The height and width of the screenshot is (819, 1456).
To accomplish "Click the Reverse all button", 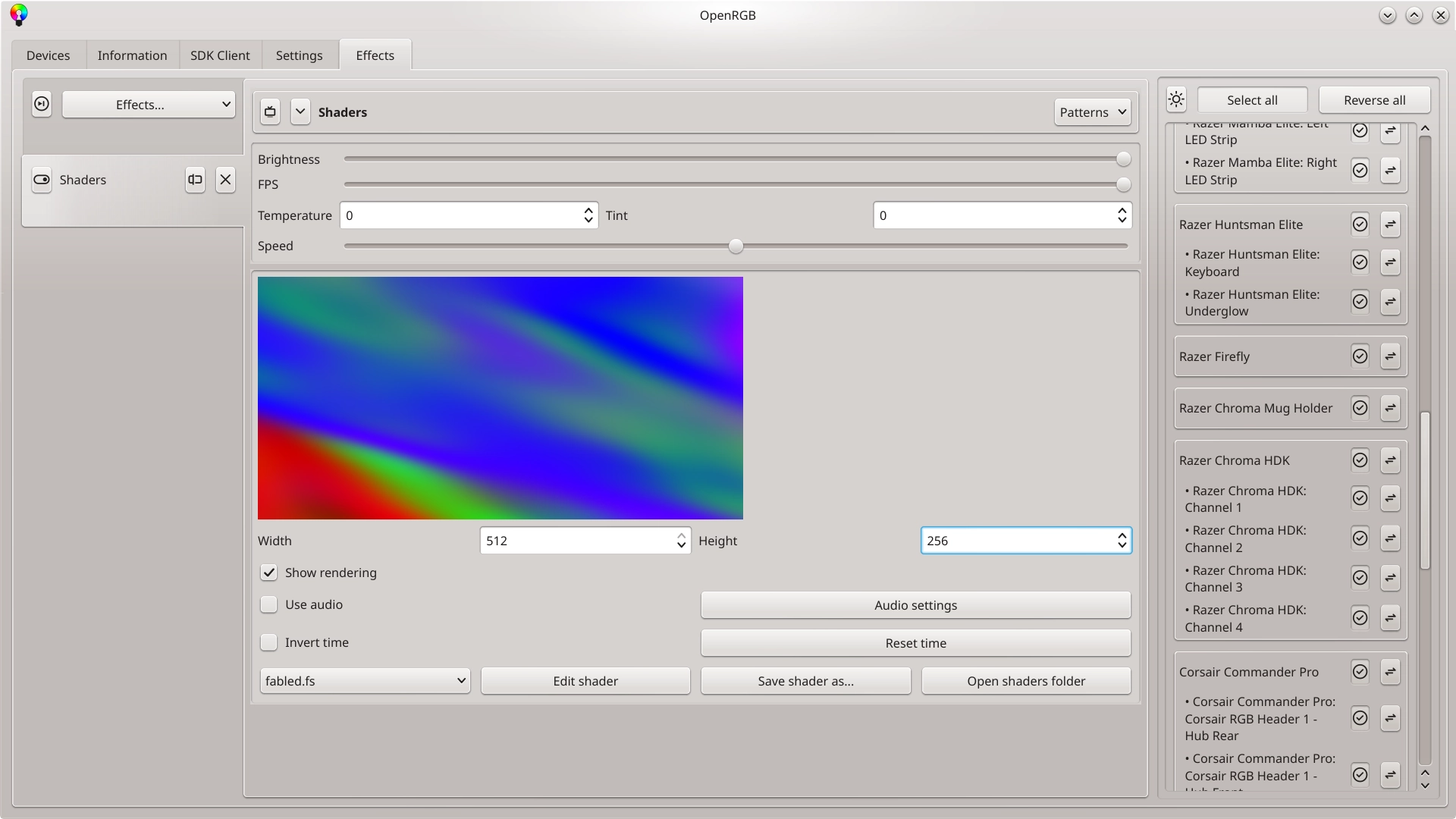I will coord(1374,100).
